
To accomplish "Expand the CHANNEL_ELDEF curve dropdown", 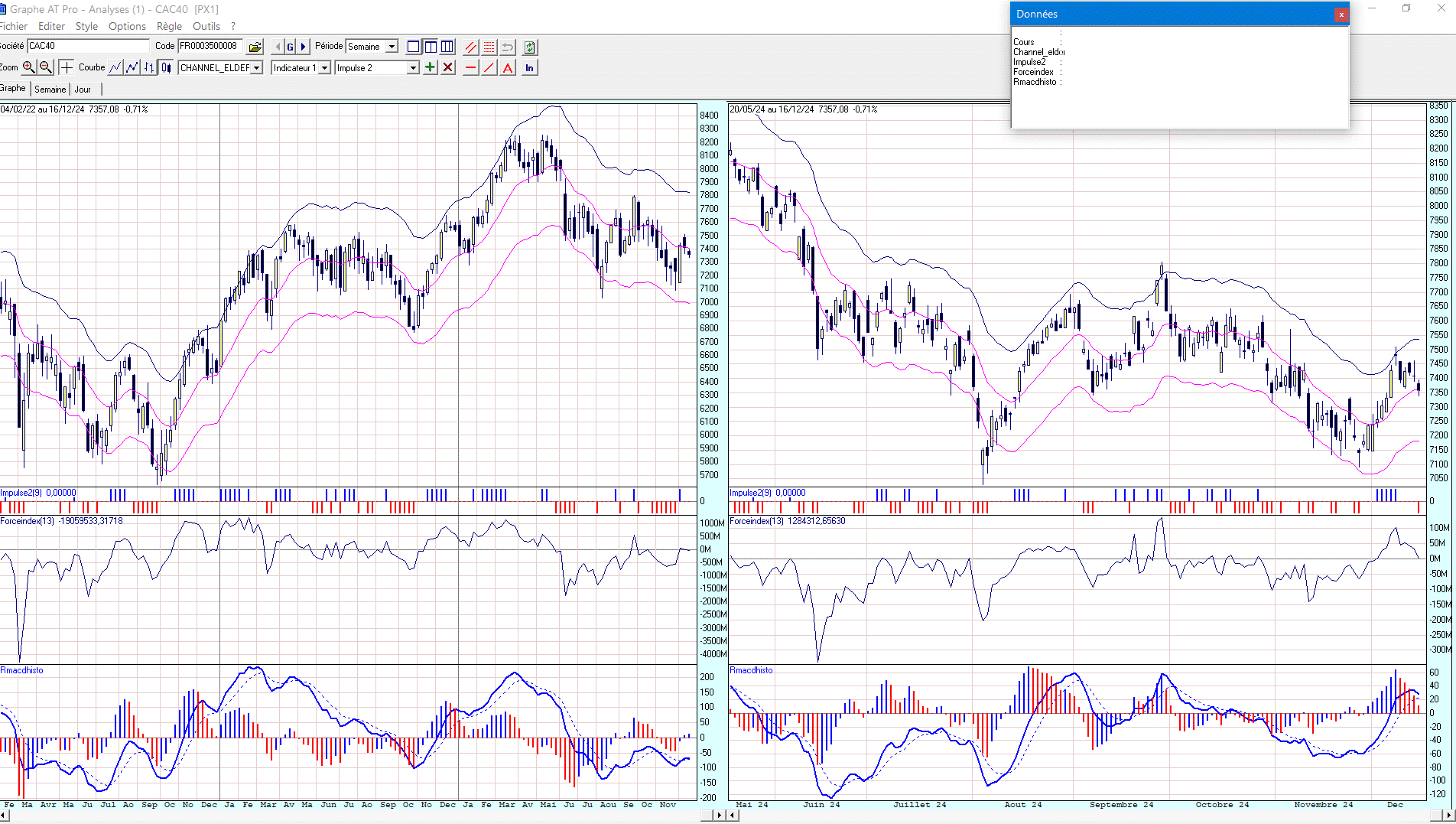I will tap(257, 68).
